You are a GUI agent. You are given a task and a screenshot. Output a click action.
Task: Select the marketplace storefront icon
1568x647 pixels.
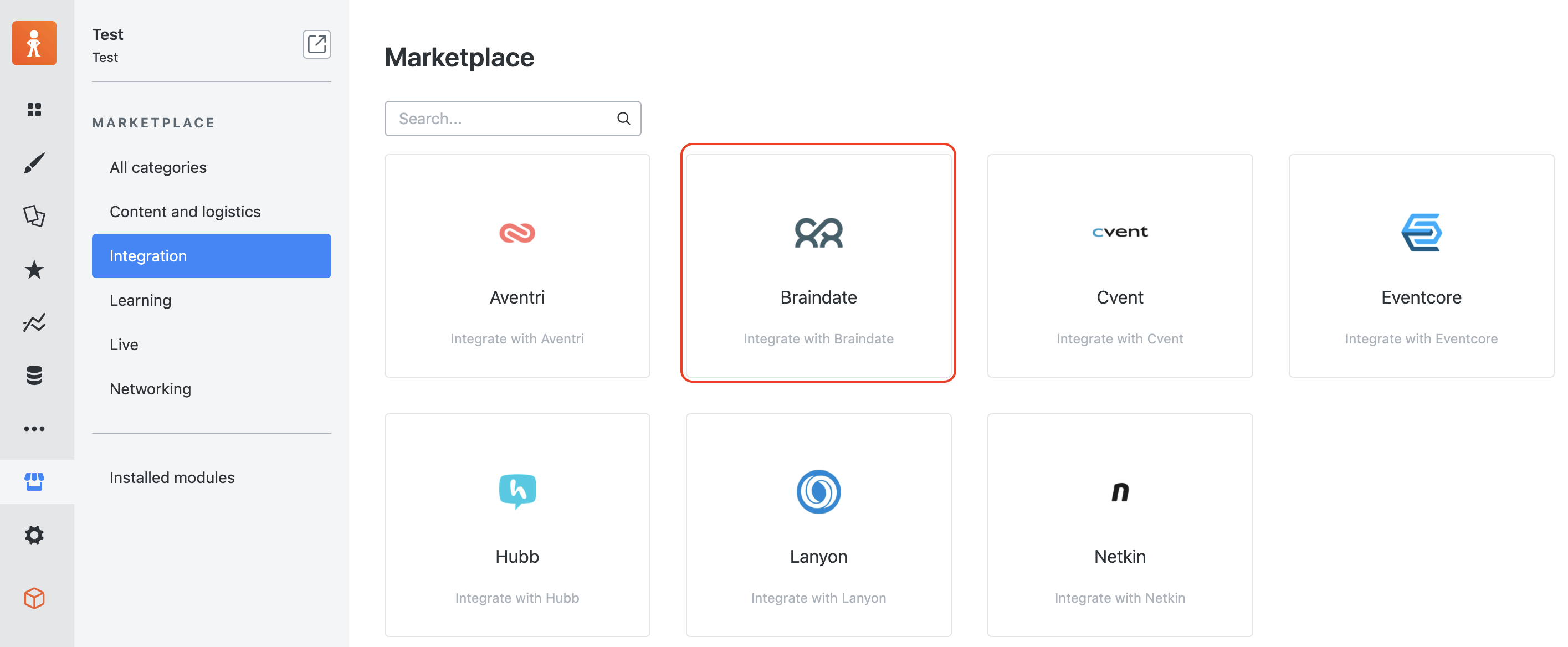point(34,481)
